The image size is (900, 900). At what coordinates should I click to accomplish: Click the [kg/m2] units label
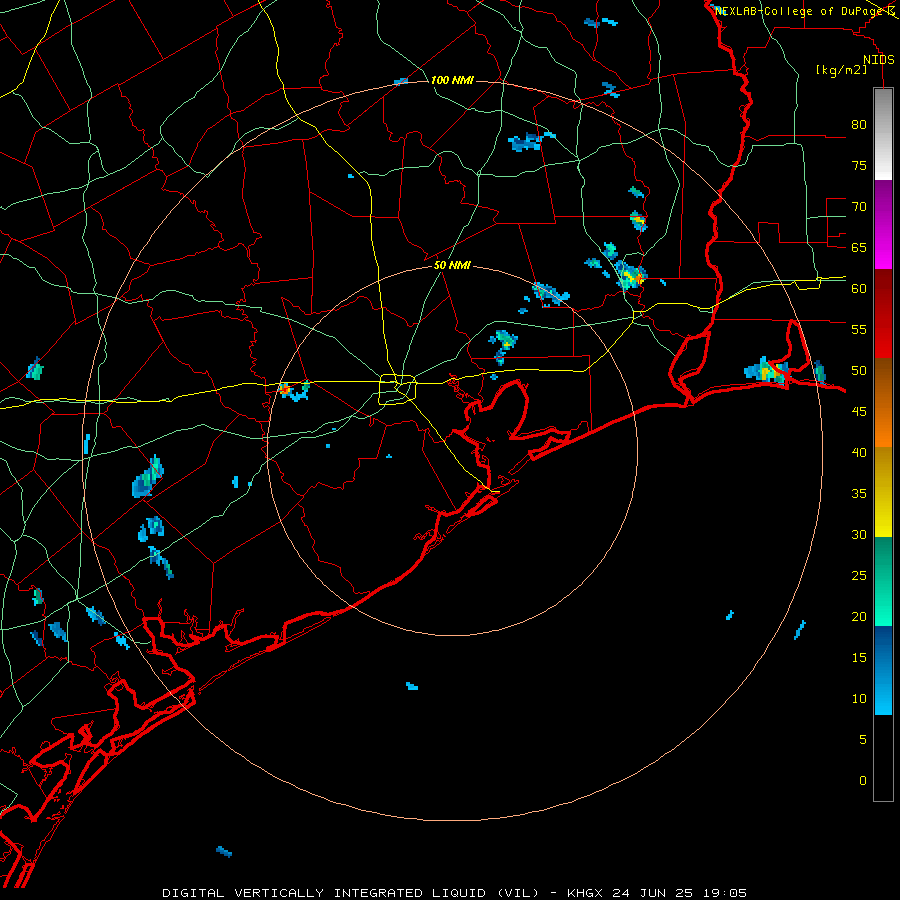pos(841,70)
